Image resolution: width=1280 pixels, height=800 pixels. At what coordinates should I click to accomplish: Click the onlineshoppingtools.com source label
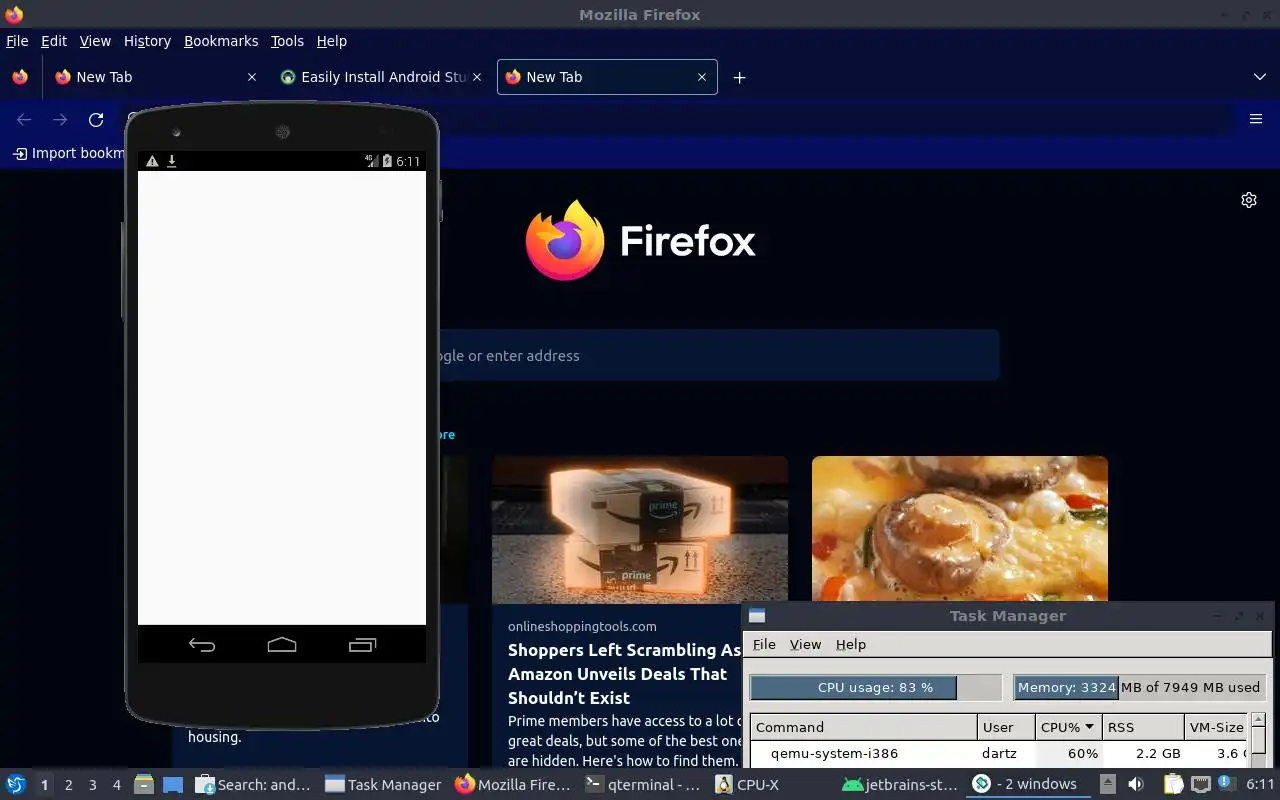pyautogui.click(x=582, y=626)
